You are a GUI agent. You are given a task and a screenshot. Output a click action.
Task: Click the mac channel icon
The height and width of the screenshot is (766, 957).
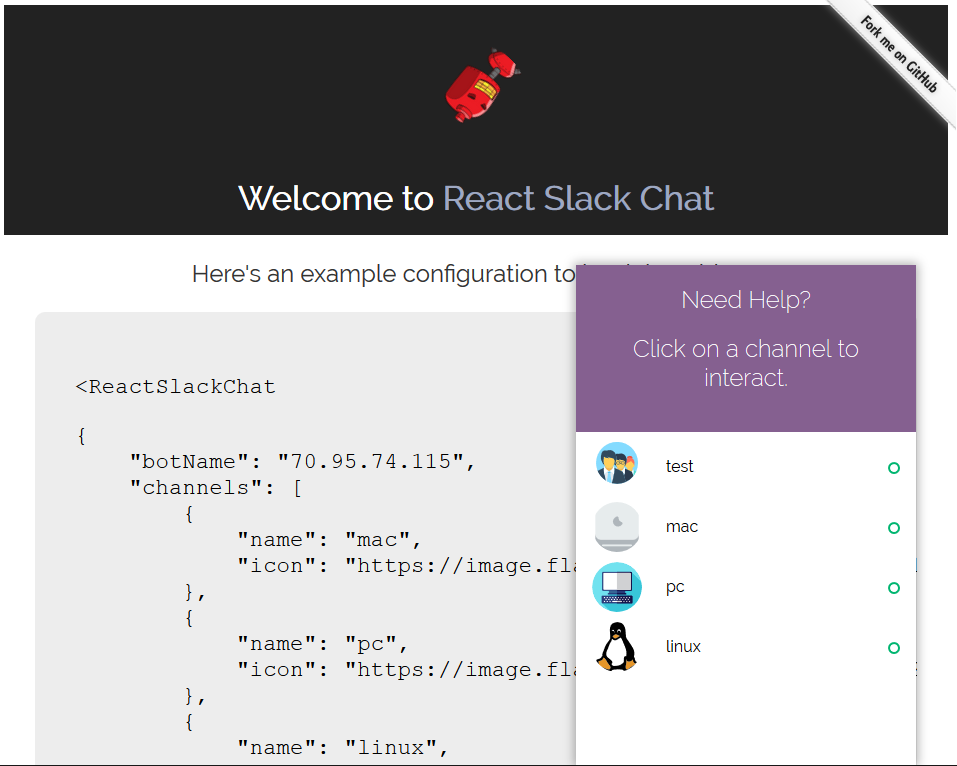[x=617, y=526]
